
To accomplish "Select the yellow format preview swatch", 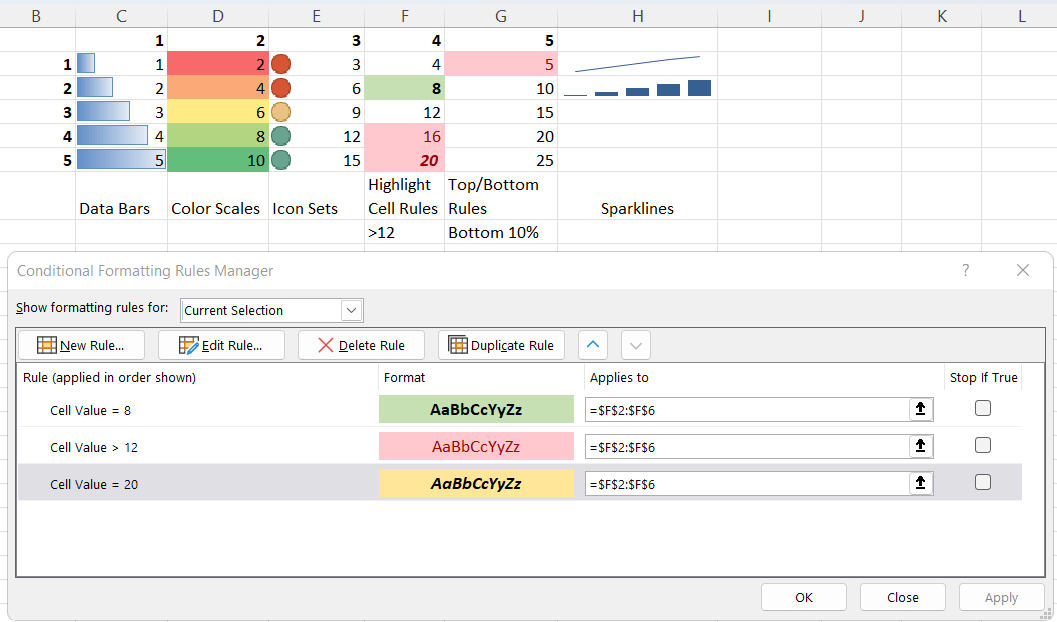I will (x=476, y=483).
